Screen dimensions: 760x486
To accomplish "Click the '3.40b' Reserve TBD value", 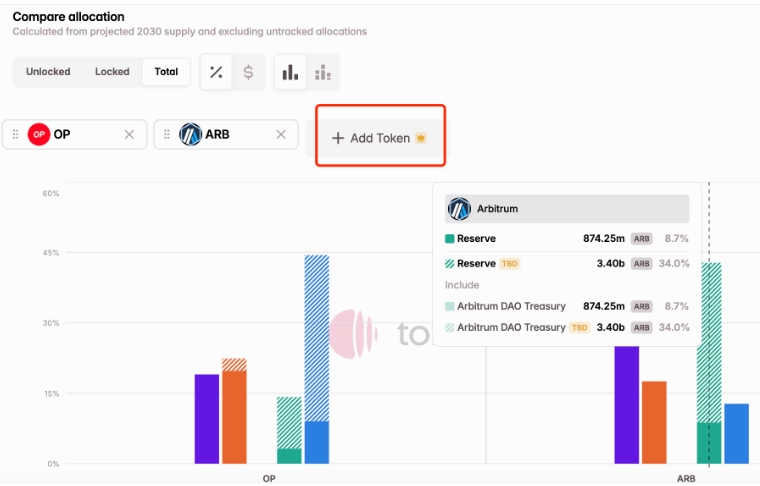I will click(x=610, y=264).
